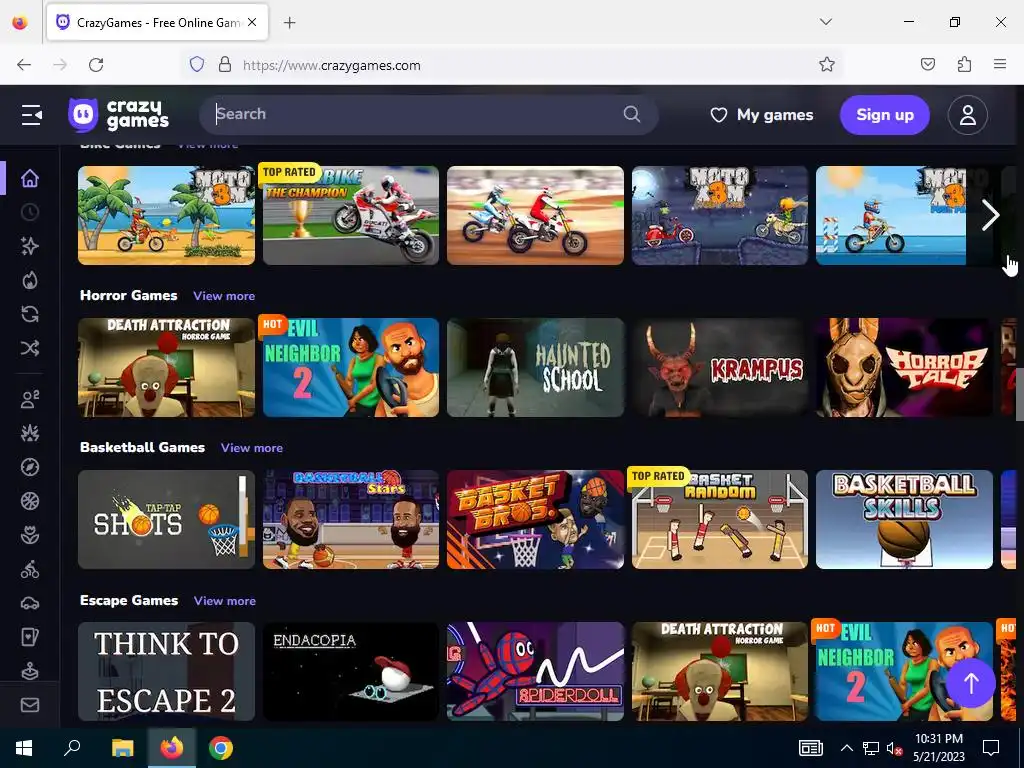Open Updated games refresh icon in sidebar
This screenshot has height=768, width=1024.
click(x=29, y=314)
